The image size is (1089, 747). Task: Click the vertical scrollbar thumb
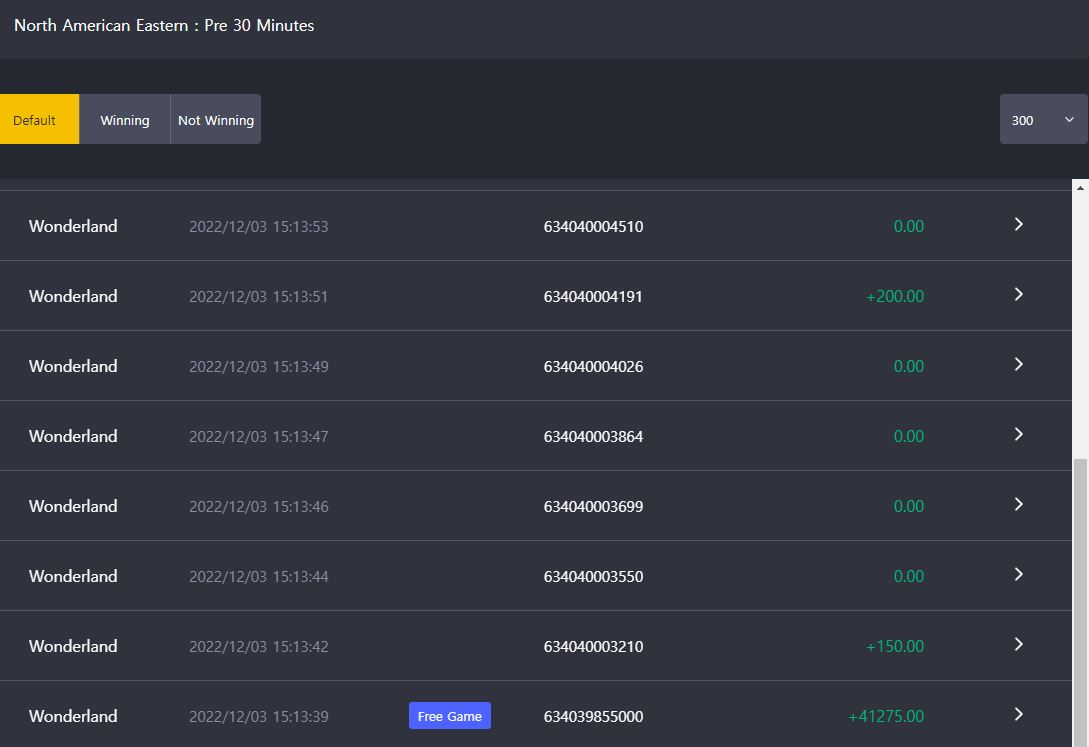pos(1080,603)
